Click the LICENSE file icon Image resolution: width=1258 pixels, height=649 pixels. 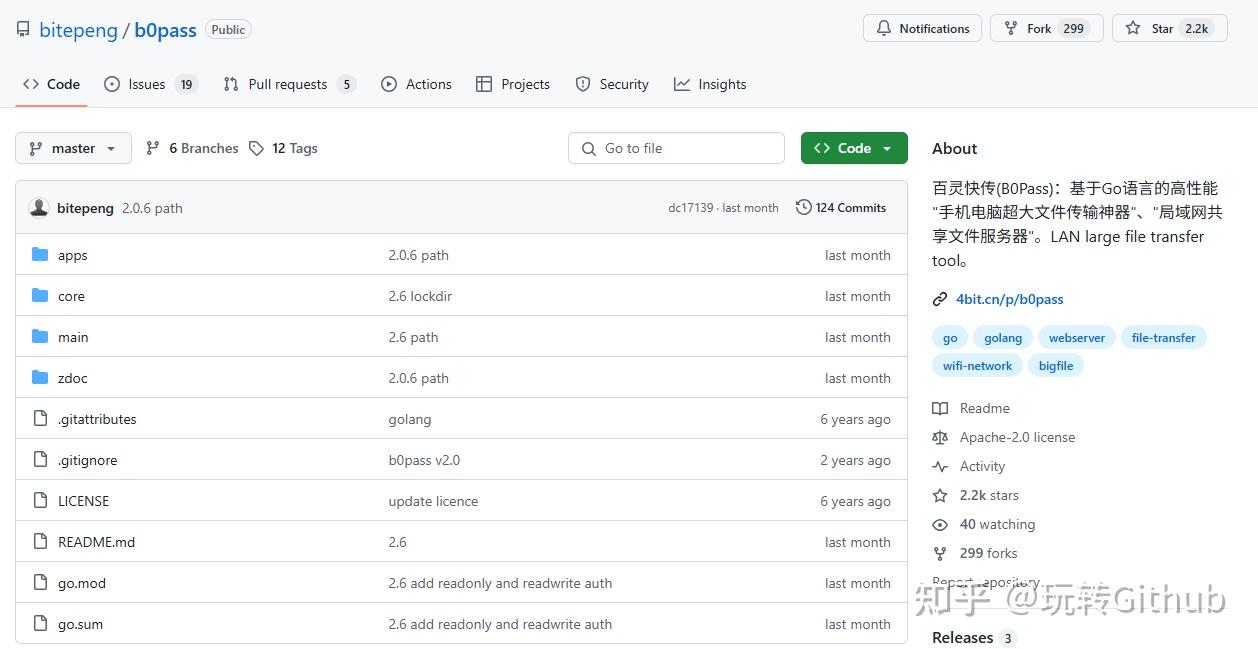click(x=40, y=501)
